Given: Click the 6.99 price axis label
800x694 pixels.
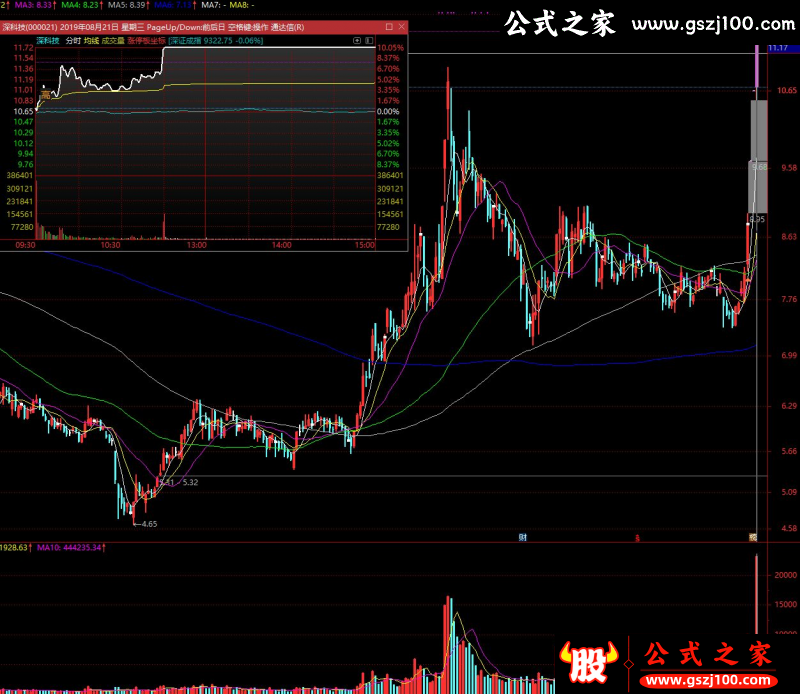Looking at the screenshot, I should point(789,355).
